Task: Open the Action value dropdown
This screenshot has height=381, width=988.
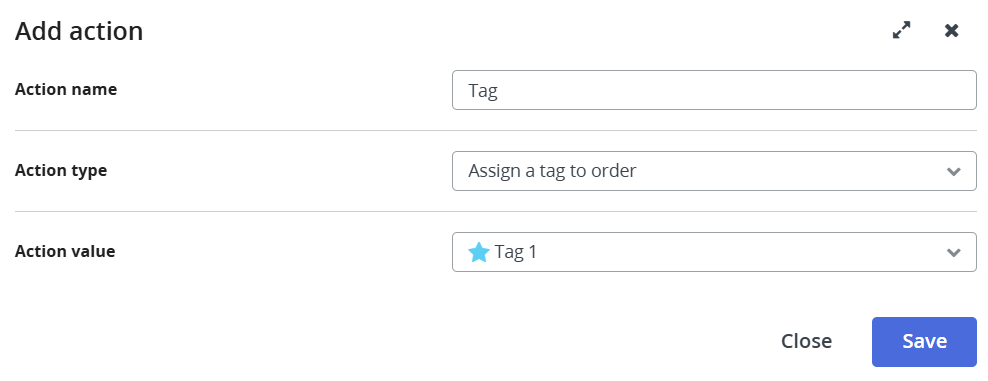Action: (x=714, y=252)
